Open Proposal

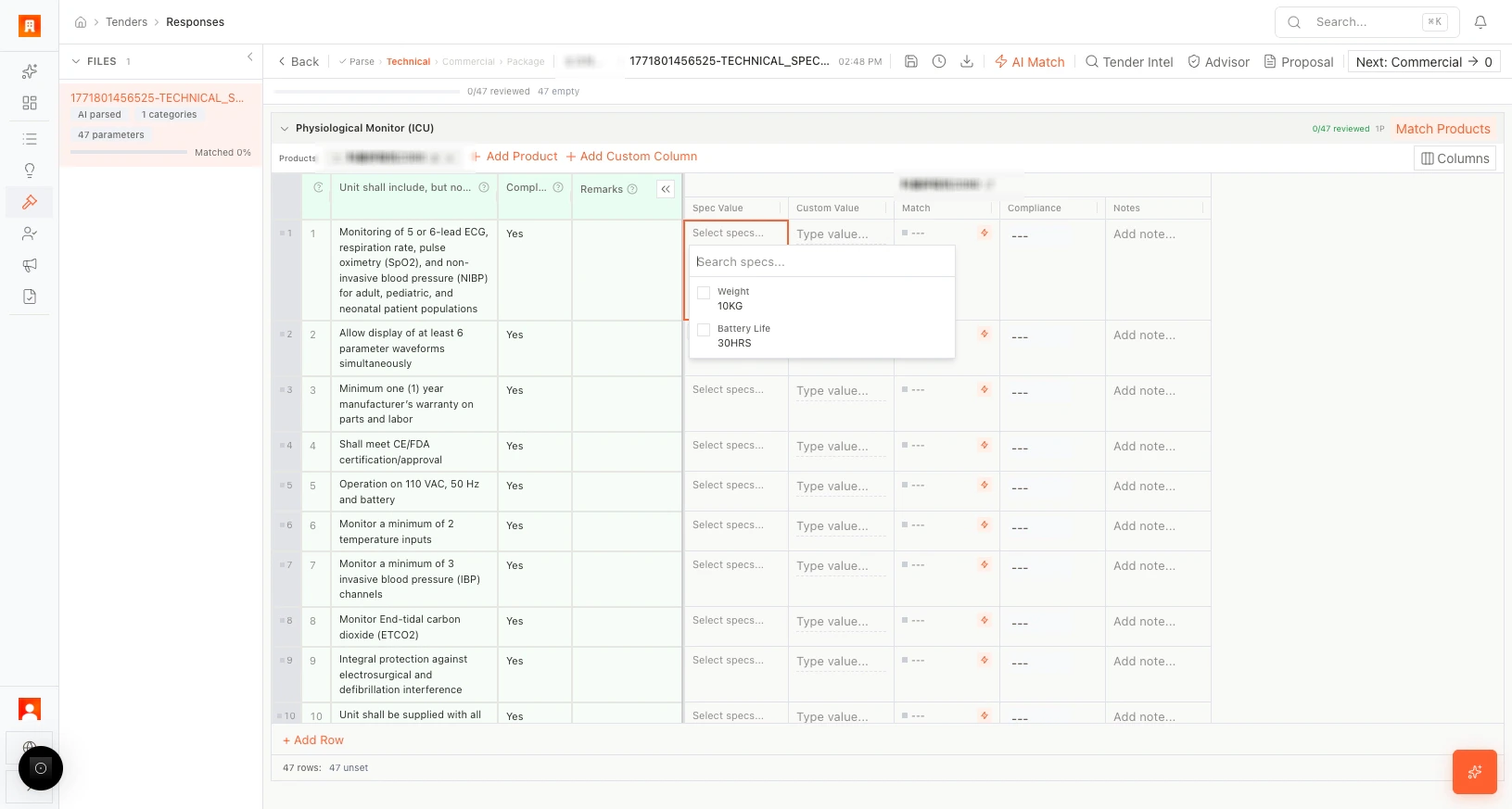coord(1299,62)
